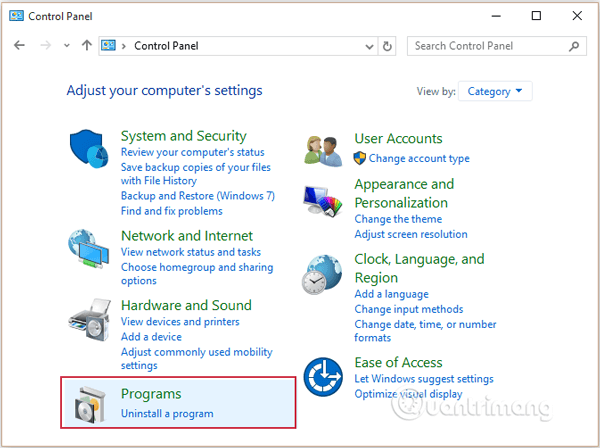The height and width of the screenshot is (448, 600).
Task: Open Save backup copies with File History
Action: point(196,174)
